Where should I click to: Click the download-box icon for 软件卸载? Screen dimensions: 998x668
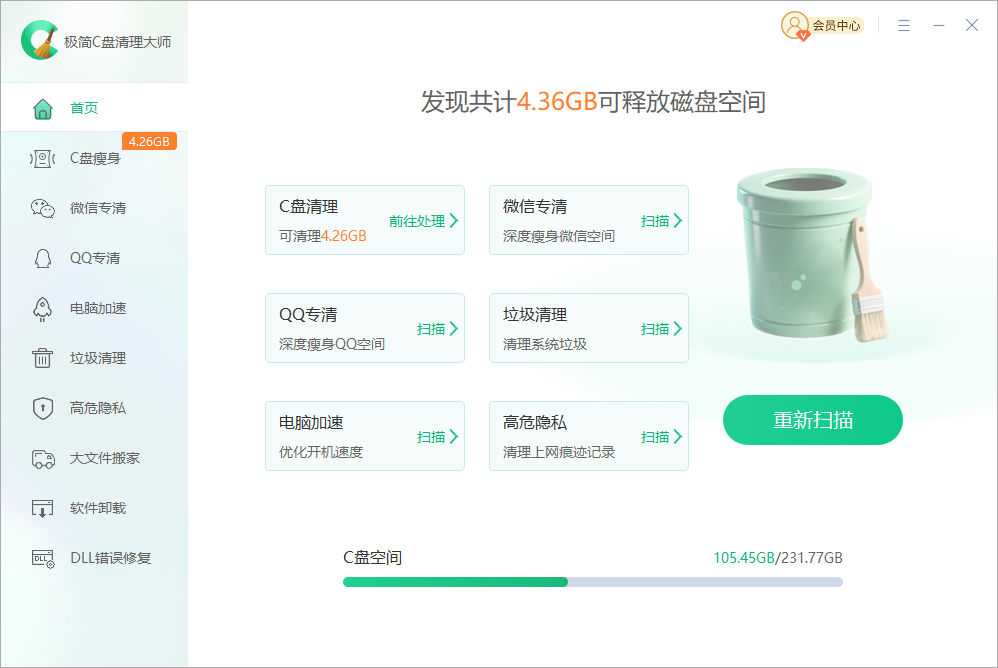(x=43, y=508)
